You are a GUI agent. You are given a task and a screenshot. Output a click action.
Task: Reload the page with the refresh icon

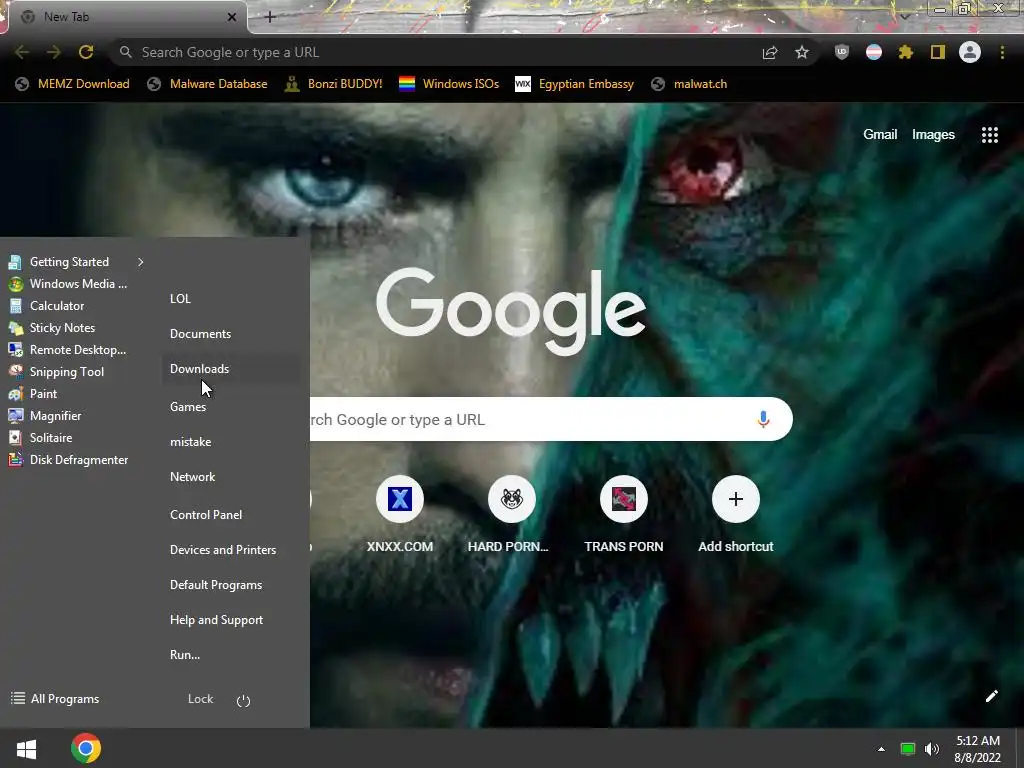(86, 52)
